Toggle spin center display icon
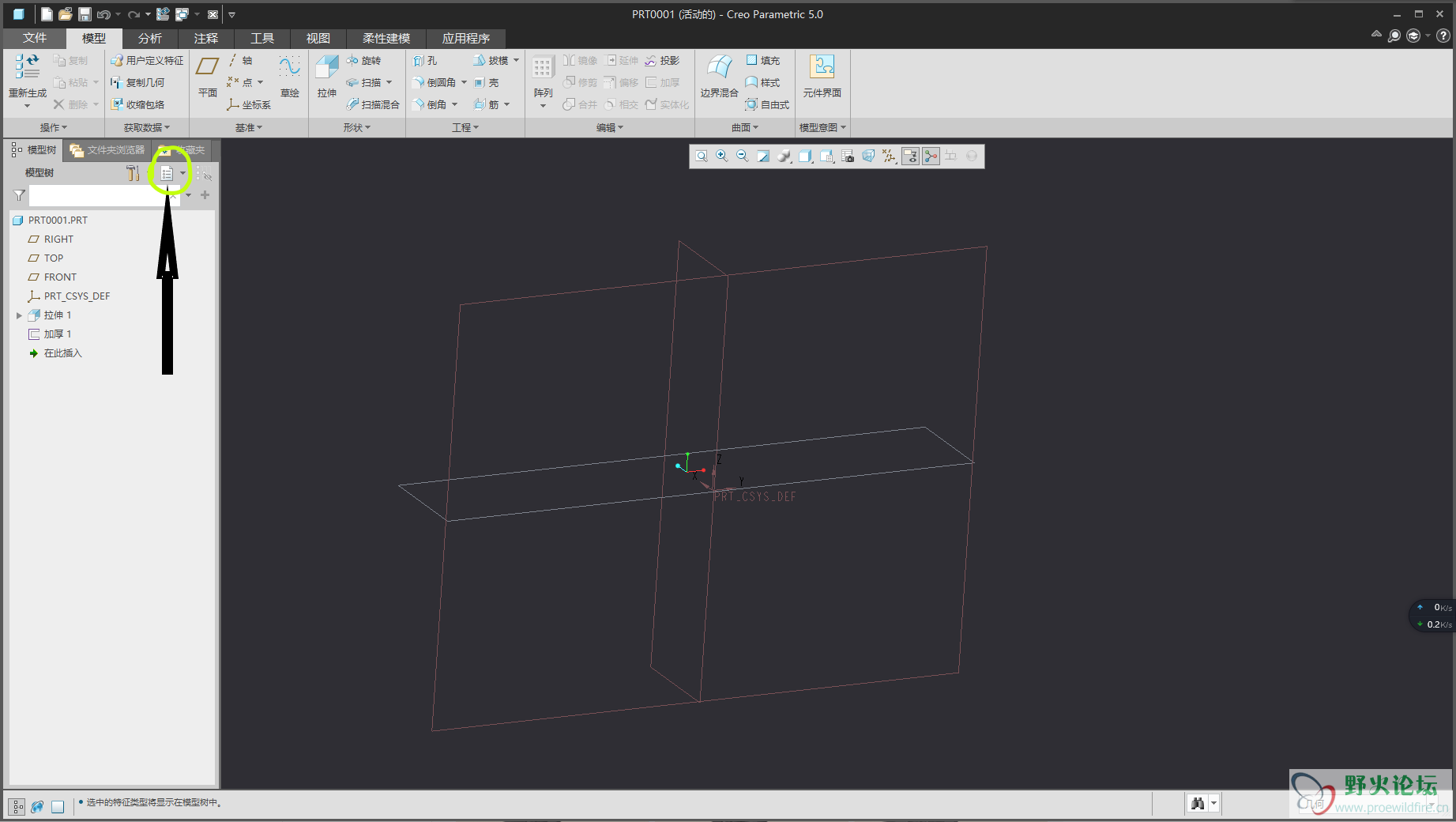Viewport: 1456px width, 822px height. pyautogui.click(x=931, y=156)
